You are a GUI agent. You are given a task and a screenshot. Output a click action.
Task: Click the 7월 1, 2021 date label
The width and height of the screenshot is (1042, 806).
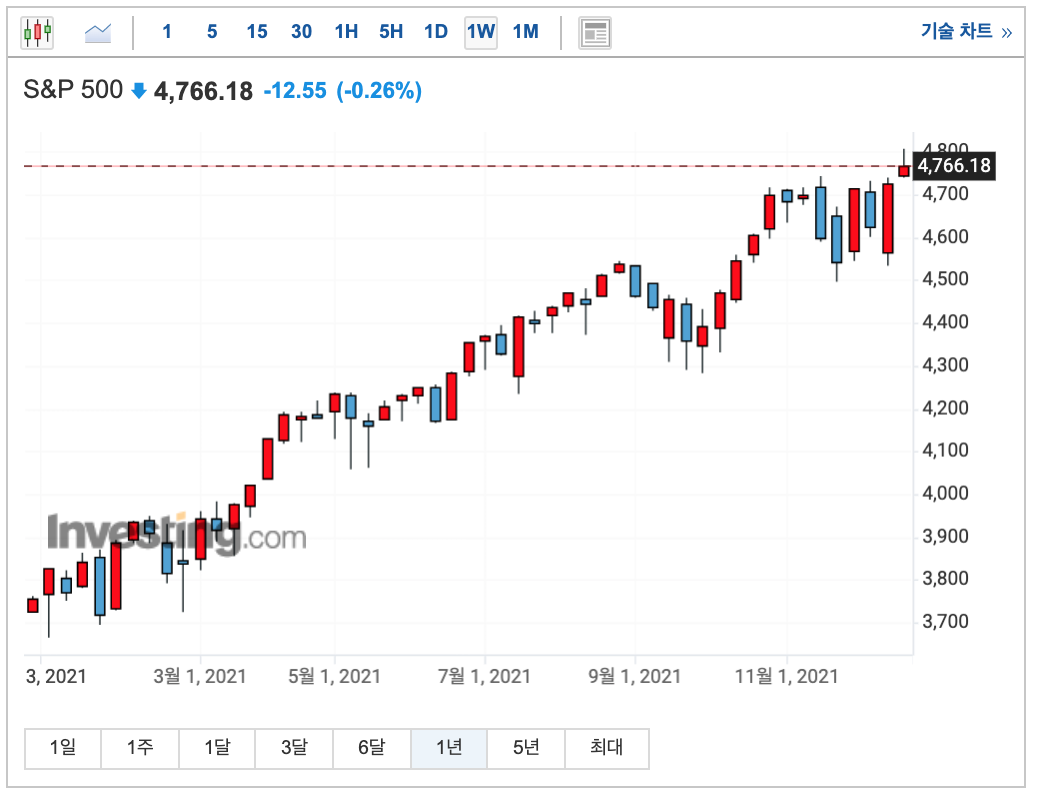click(484, 676)
